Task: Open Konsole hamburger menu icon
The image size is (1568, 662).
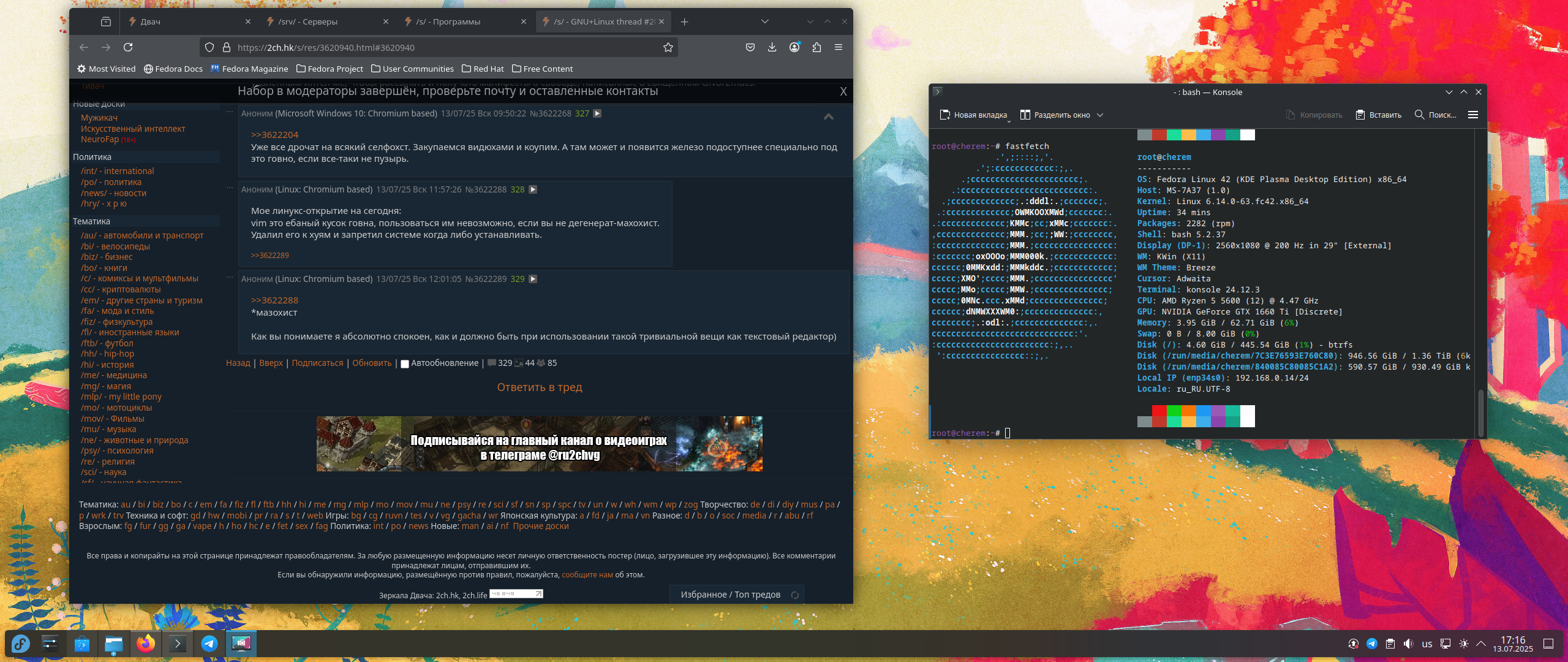Action: coord(1473,115)
